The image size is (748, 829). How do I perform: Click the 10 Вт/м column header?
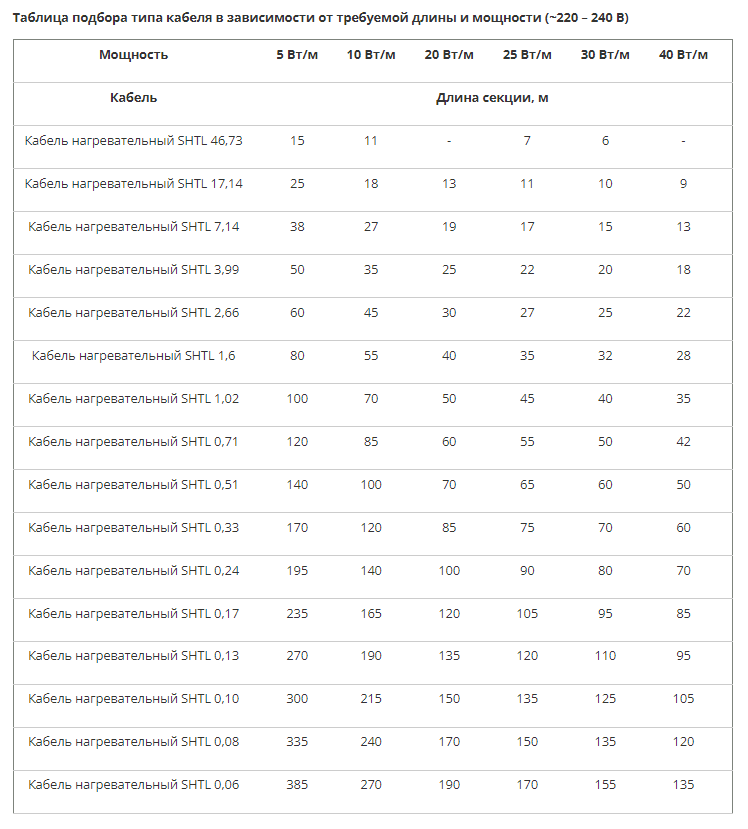371,54
